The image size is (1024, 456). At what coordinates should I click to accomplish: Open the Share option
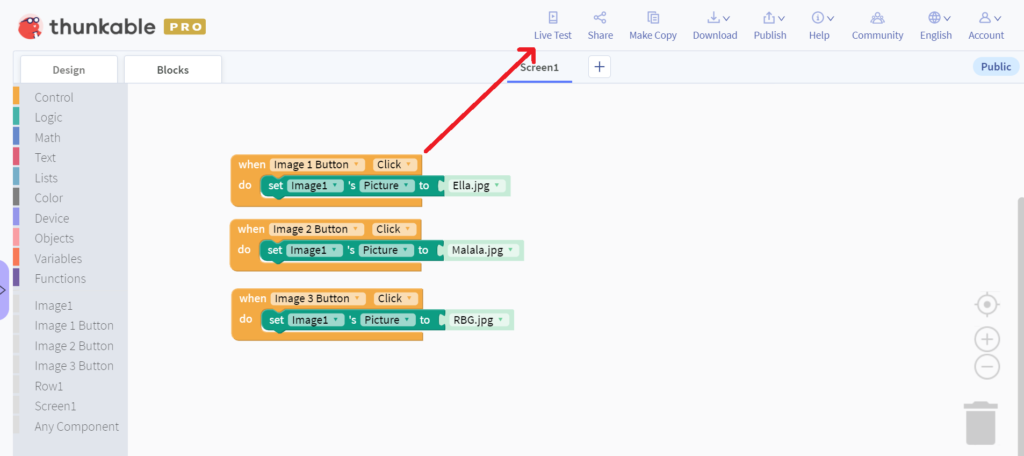click(x=600, y=26)
